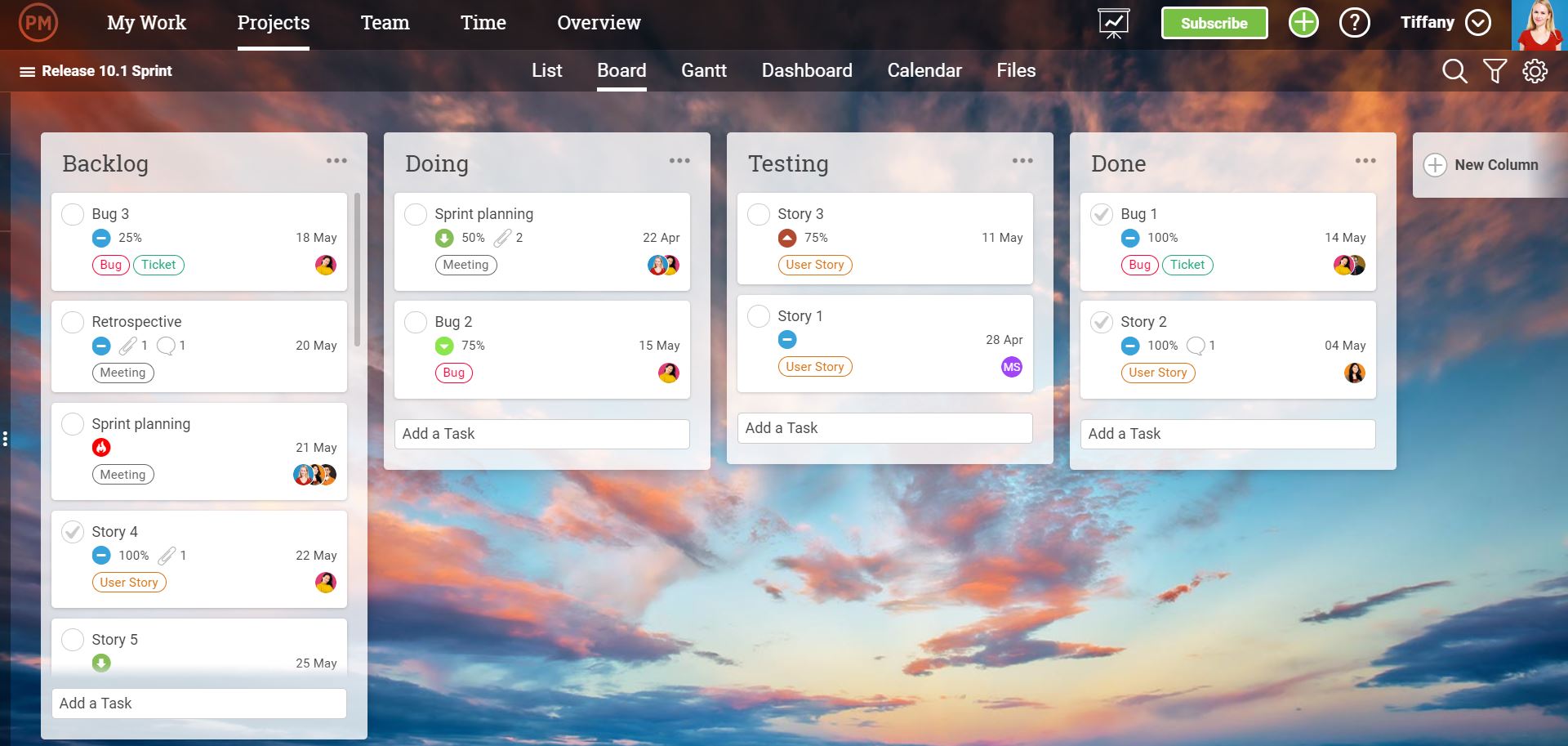The image size is (1568, 746).
Task: Click the presentation share icon
Action: [x=1113, y=22]
